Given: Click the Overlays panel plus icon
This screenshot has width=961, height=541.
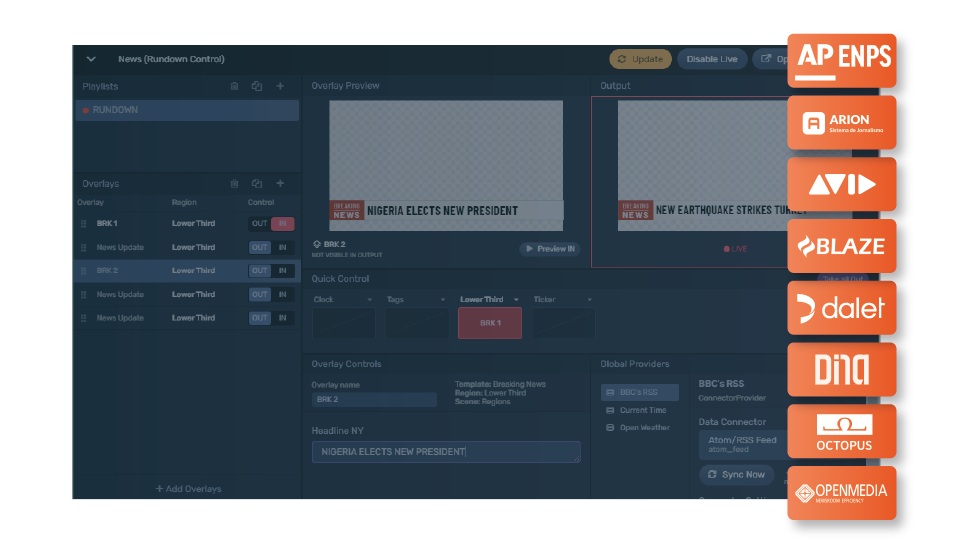Looking at the screenshot, I should point(281,184).
